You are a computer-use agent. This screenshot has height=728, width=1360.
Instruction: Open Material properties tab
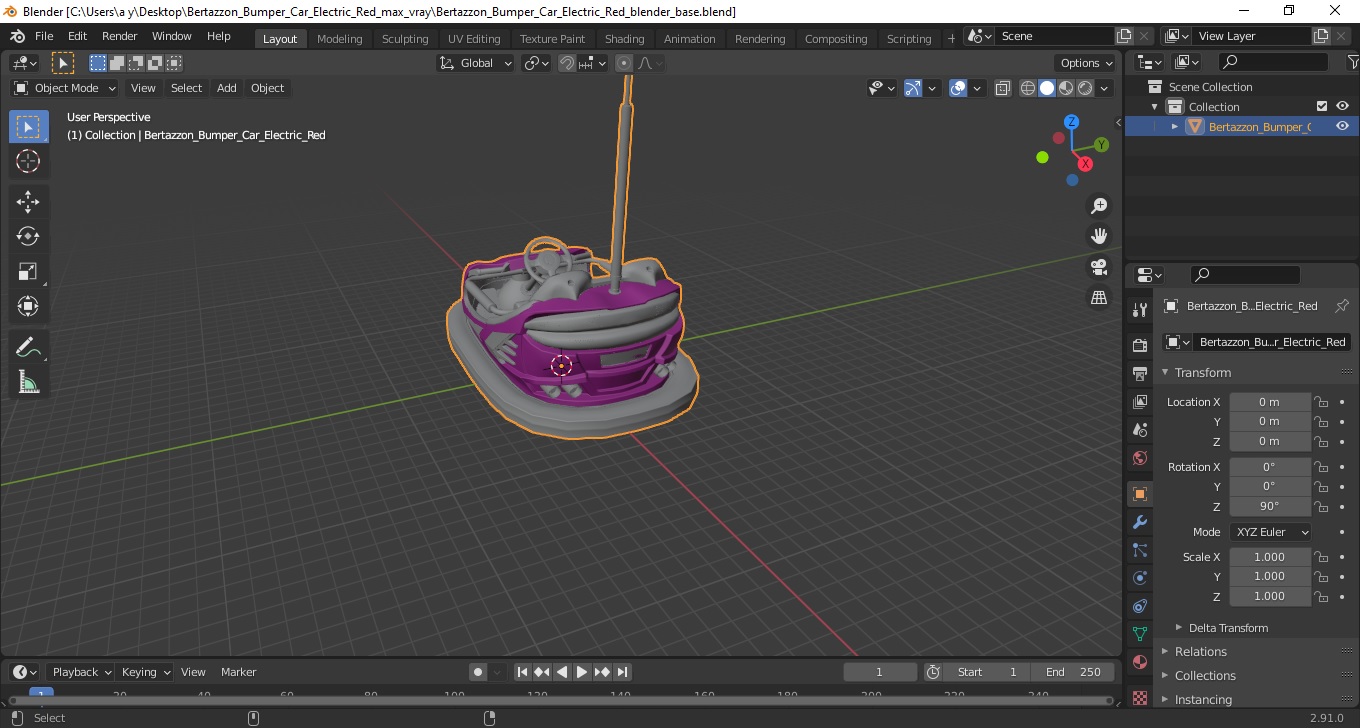[1139, 662]
